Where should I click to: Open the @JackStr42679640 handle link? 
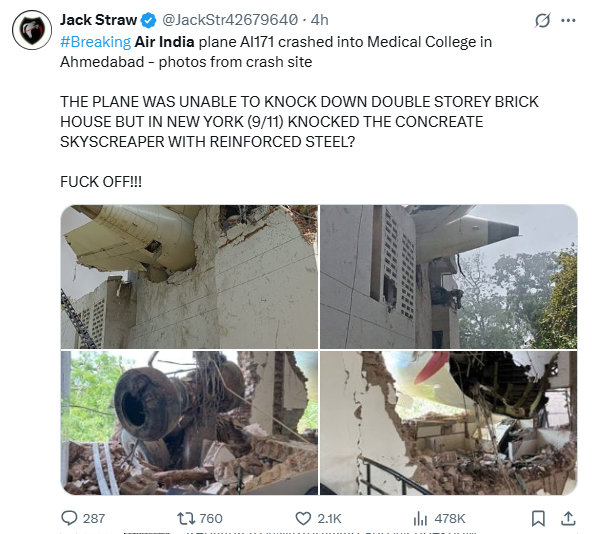click(x=230, y=20)
